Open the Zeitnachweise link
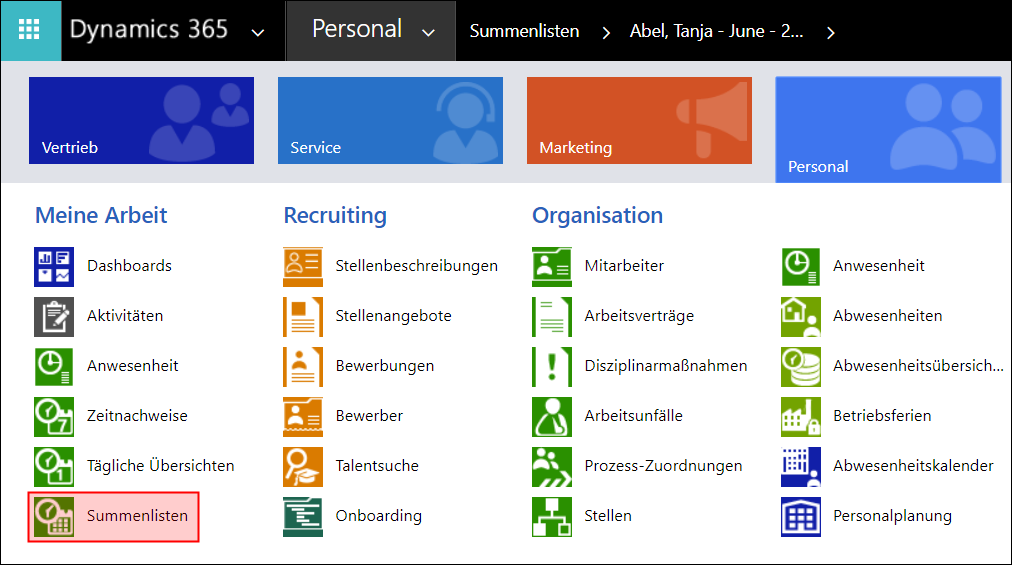The height and width of the screenshot is (565, 1012). pos(137,415)
